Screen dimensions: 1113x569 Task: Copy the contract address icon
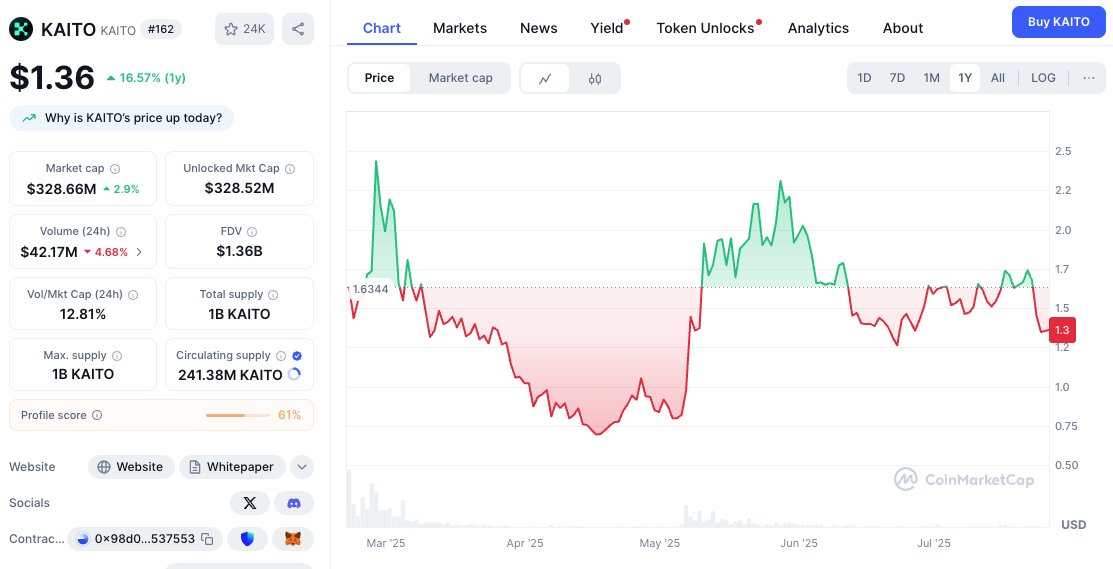coord(207,539)
